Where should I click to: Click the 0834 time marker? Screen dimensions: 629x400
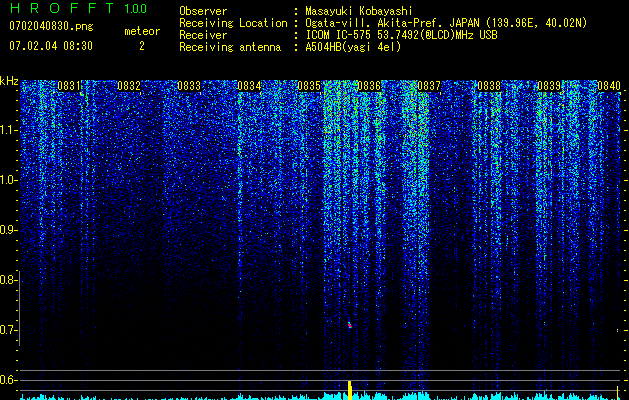point(249,86)
